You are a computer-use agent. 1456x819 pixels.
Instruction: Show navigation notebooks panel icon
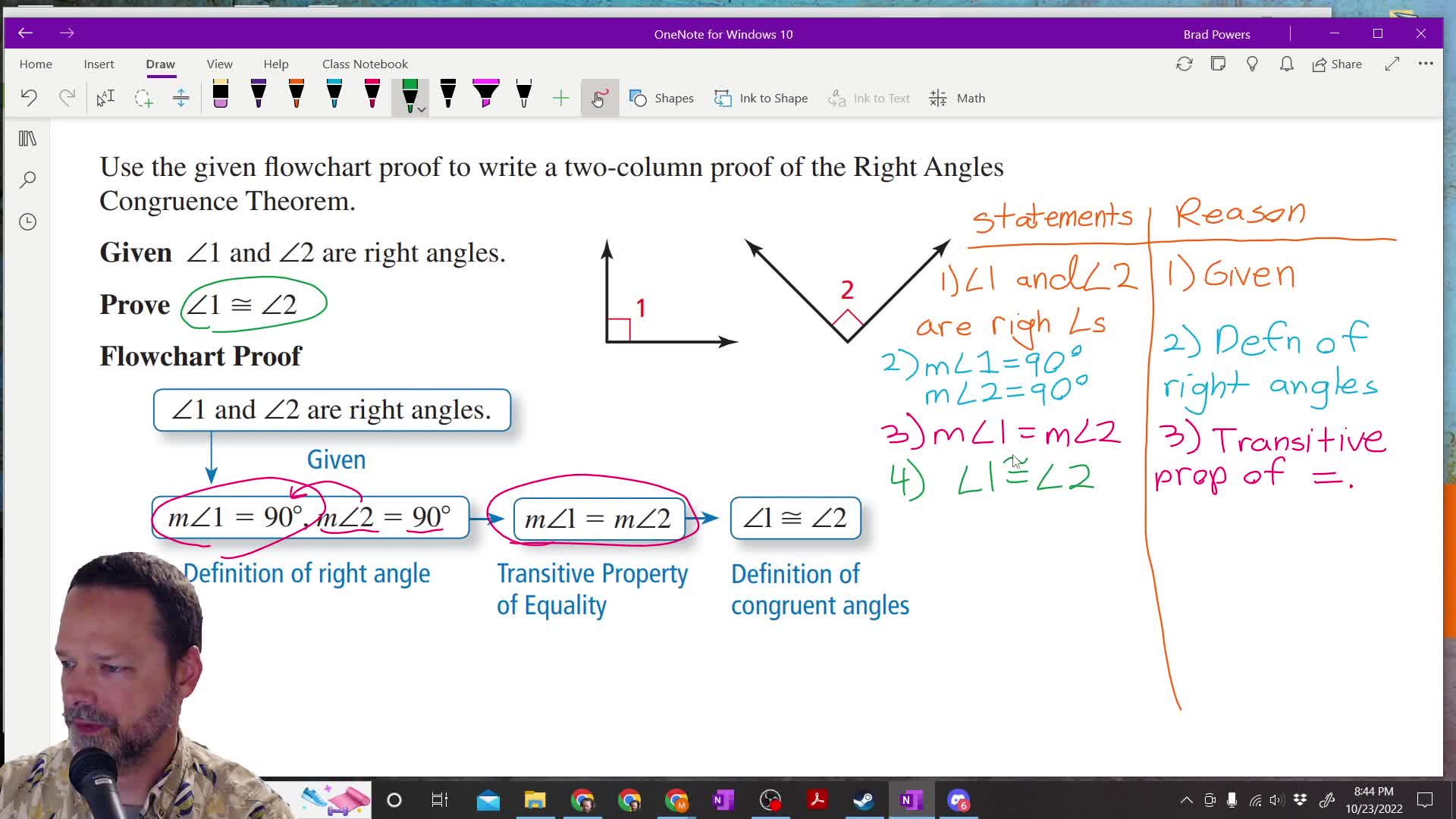(x=28, y=139)
